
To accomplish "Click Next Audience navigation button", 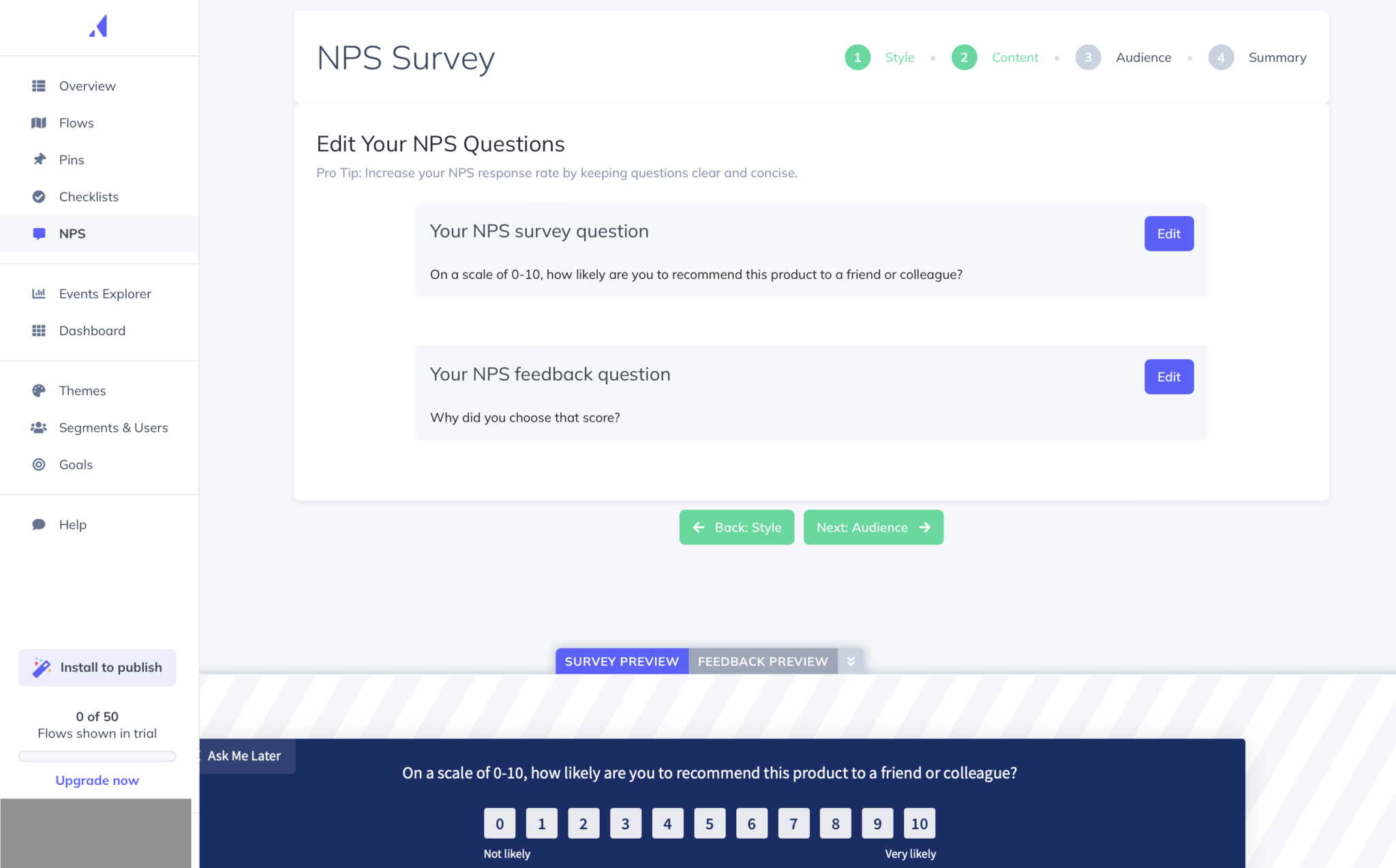I will (x=873, y=527).
